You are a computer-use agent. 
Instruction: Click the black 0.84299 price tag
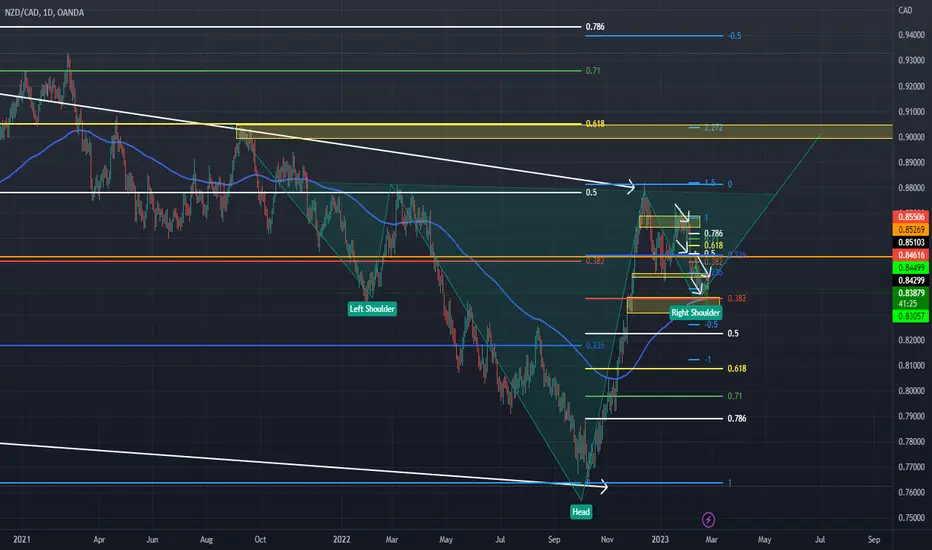[911, 280]
